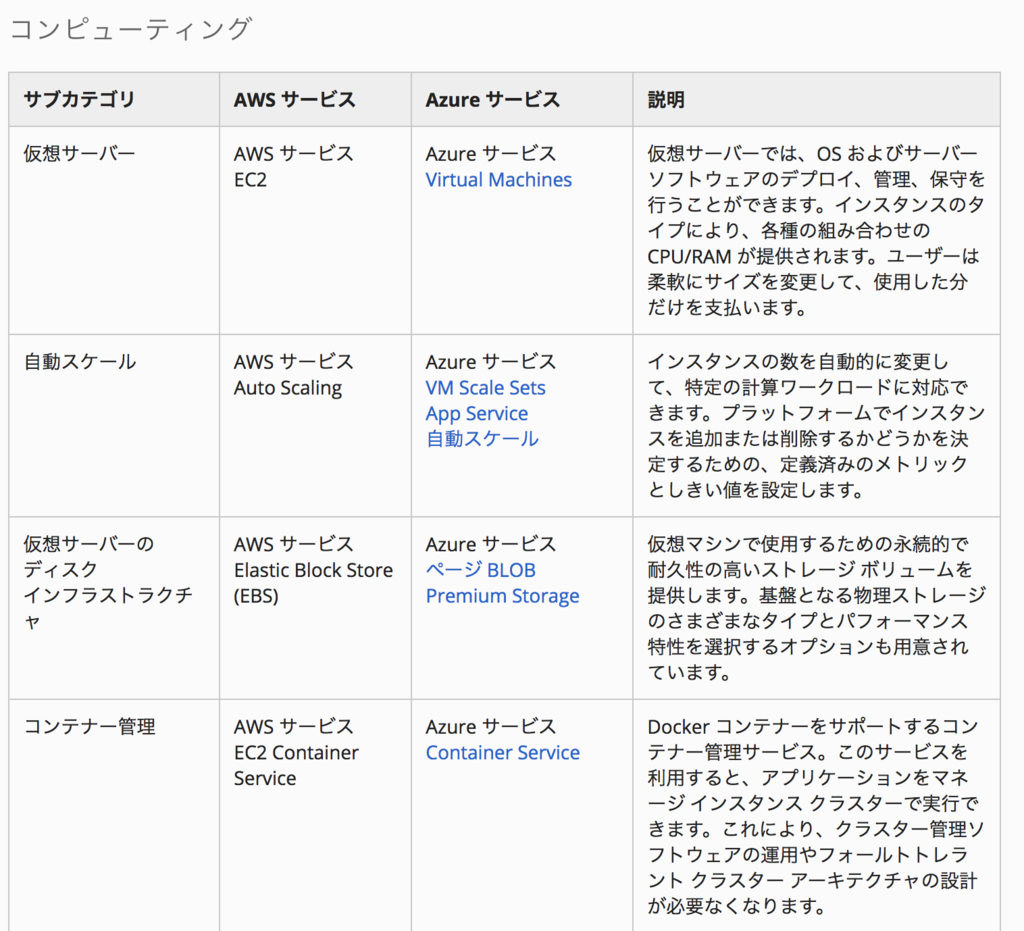
Task: Open the VM Scale Sets link
Action: point(485,388)
